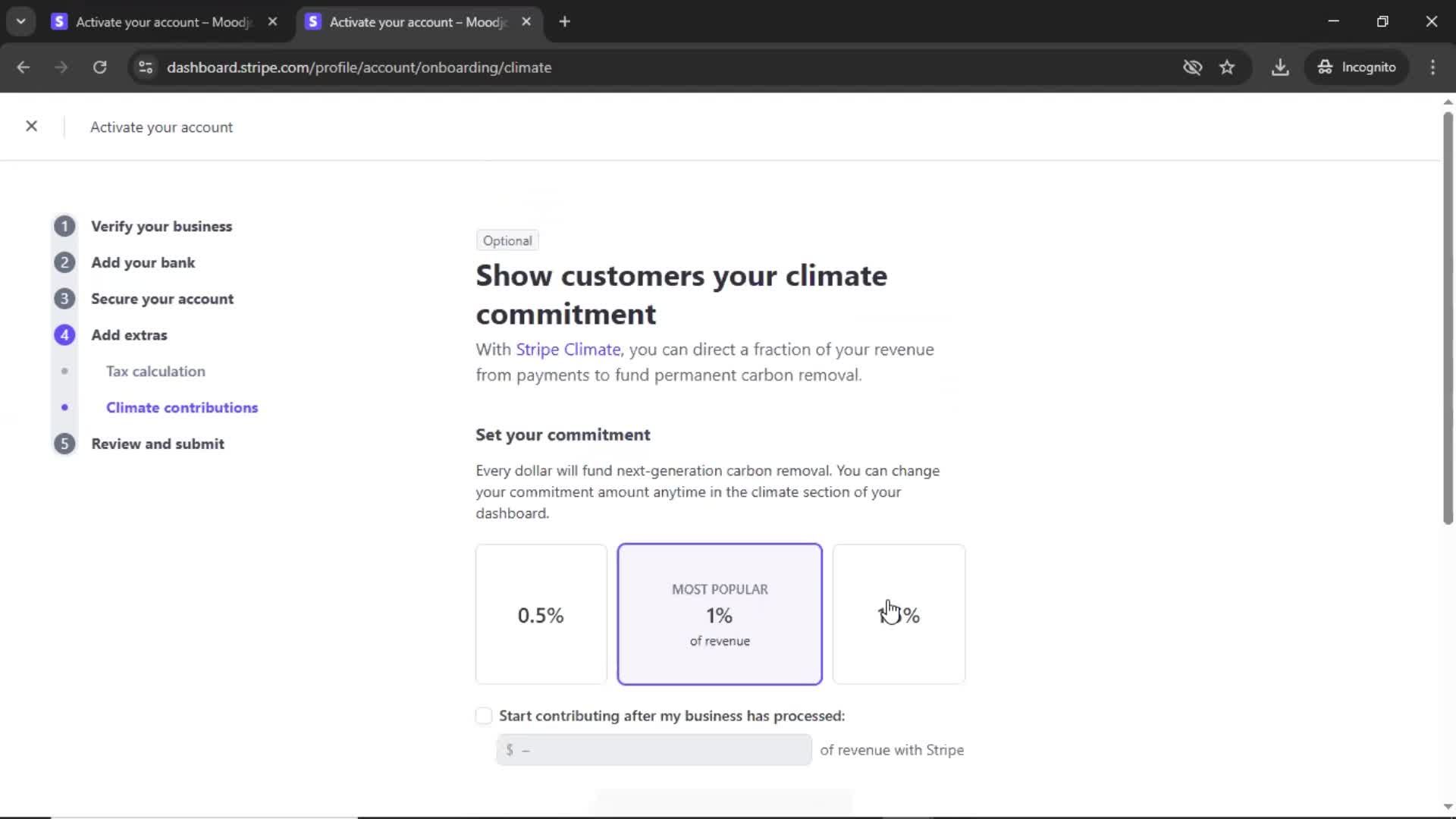Click the third-party cookies blocked eye icon

(1192, 67)
